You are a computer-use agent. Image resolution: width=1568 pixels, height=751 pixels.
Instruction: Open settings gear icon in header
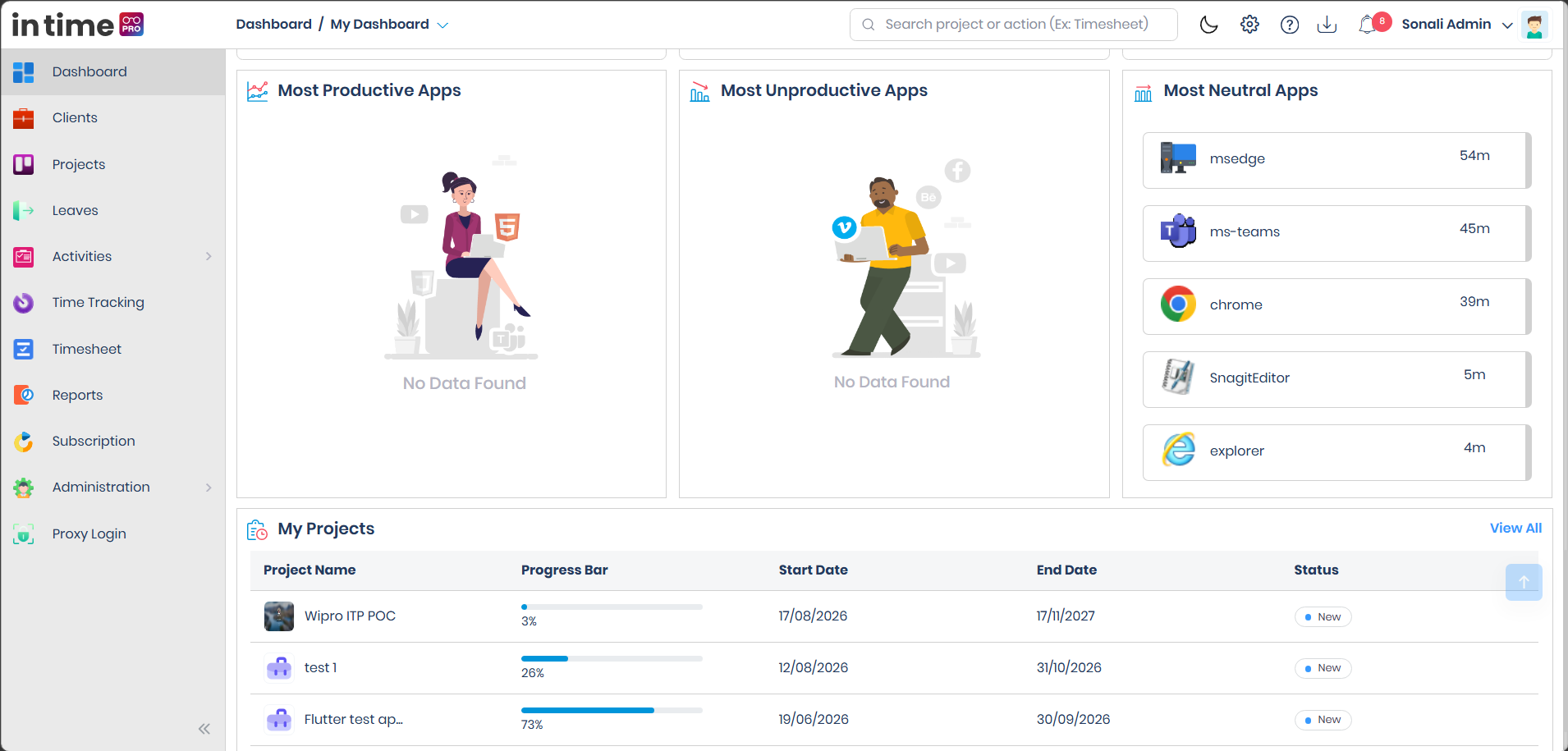pos(1249,25)
